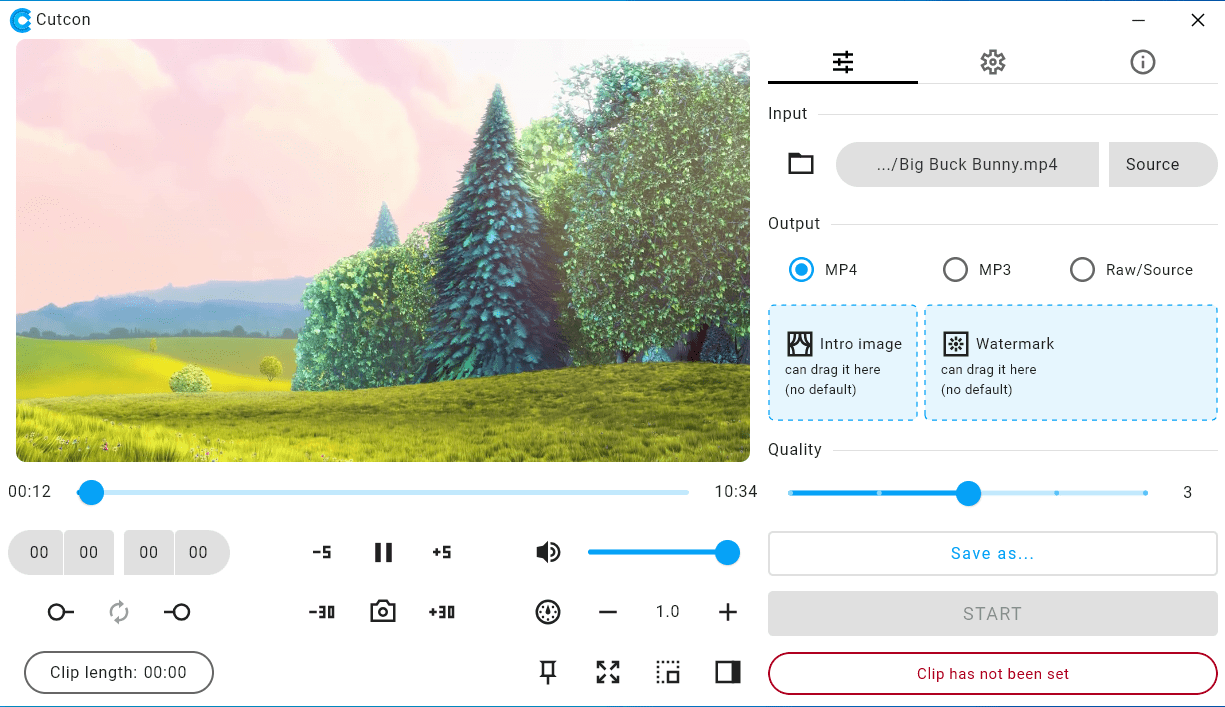Click the Watermark icon
This screenshot has height=707, width=1225.
(956, 344)
